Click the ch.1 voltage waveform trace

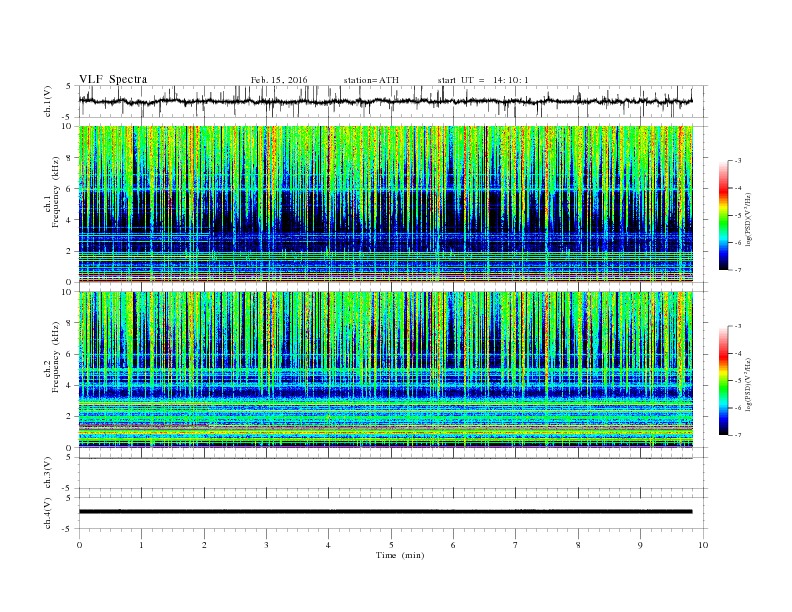coord(385,101)
